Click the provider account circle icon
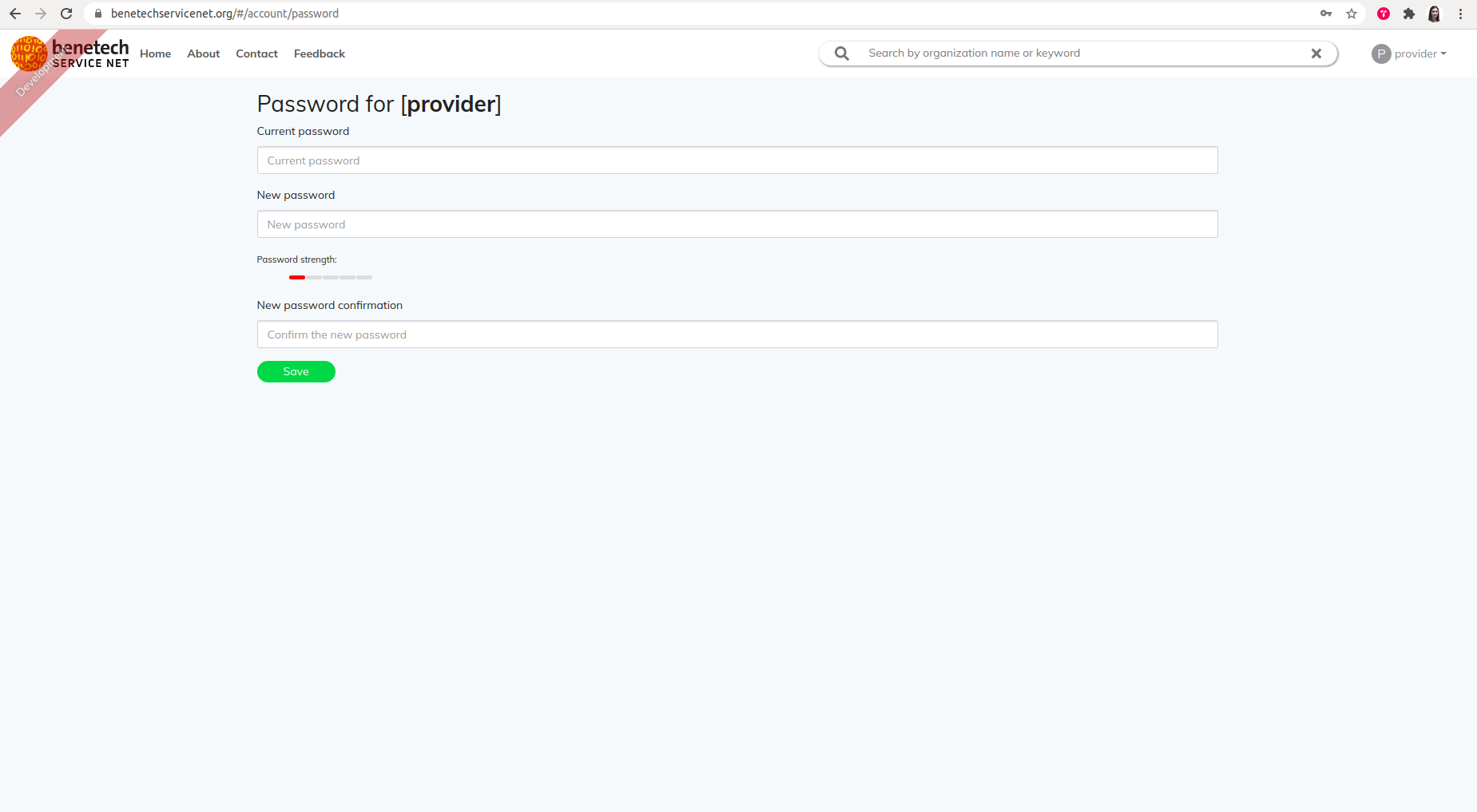Image resolution: width=1477 pixels, height=812 pixels. (x=1380, y=53)
